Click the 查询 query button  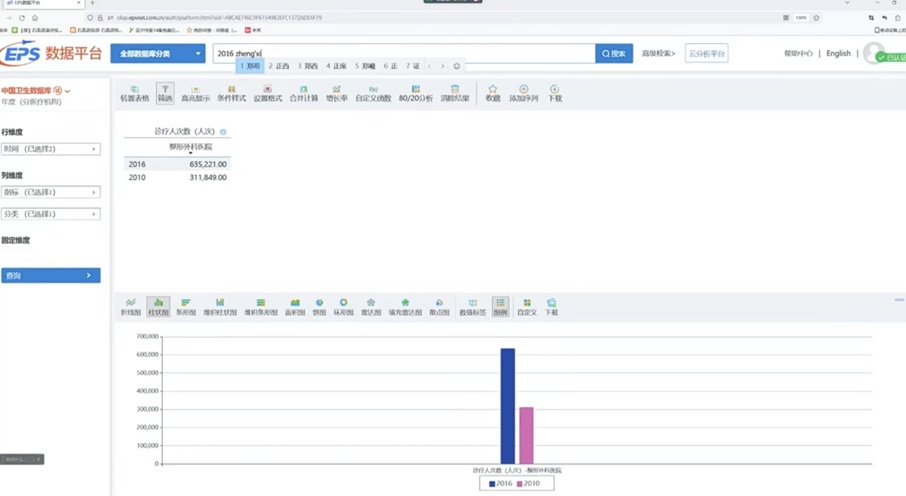[x=50, y=275]
